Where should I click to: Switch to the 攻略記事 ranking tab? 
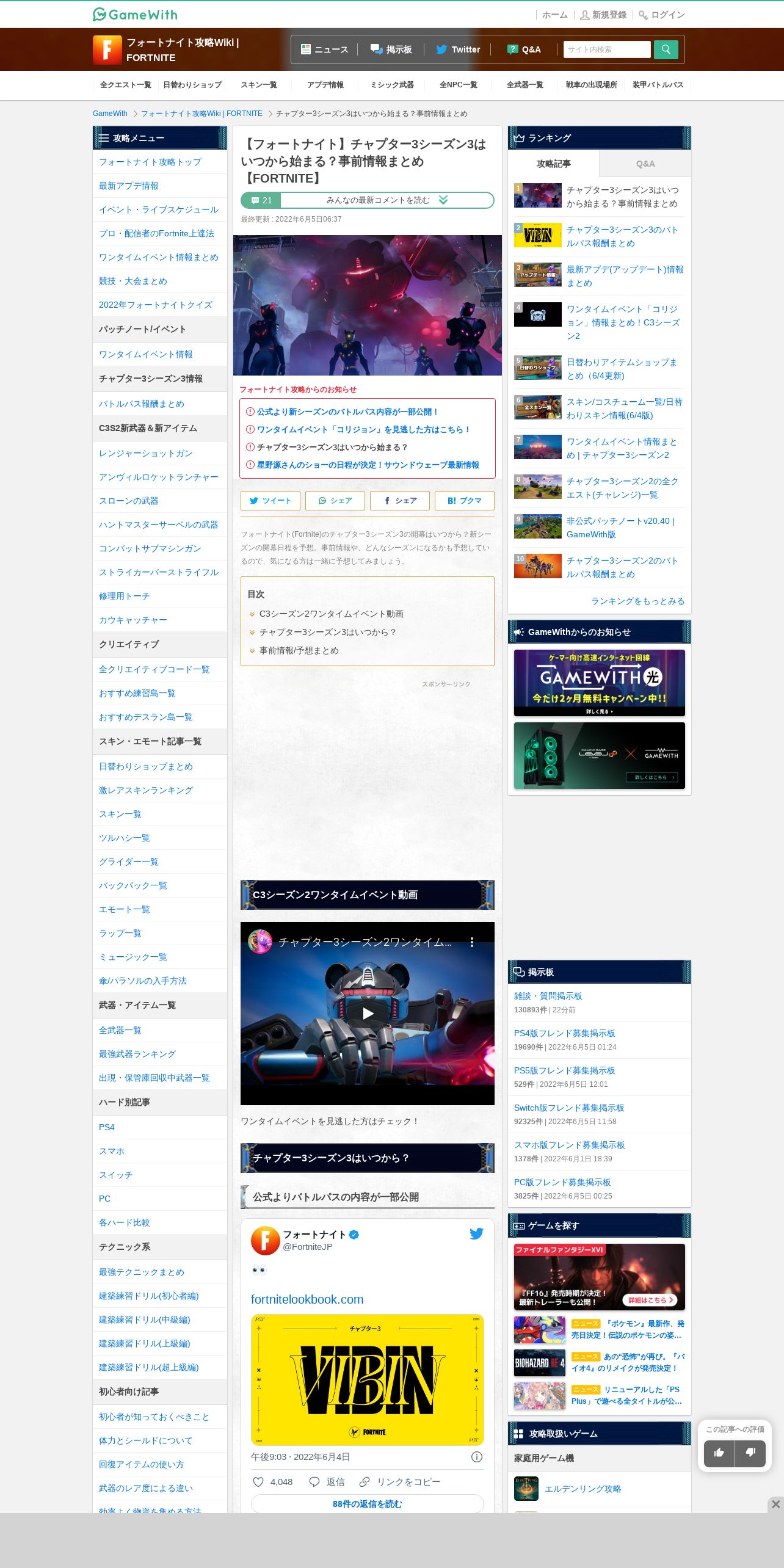tap(554, 164)
